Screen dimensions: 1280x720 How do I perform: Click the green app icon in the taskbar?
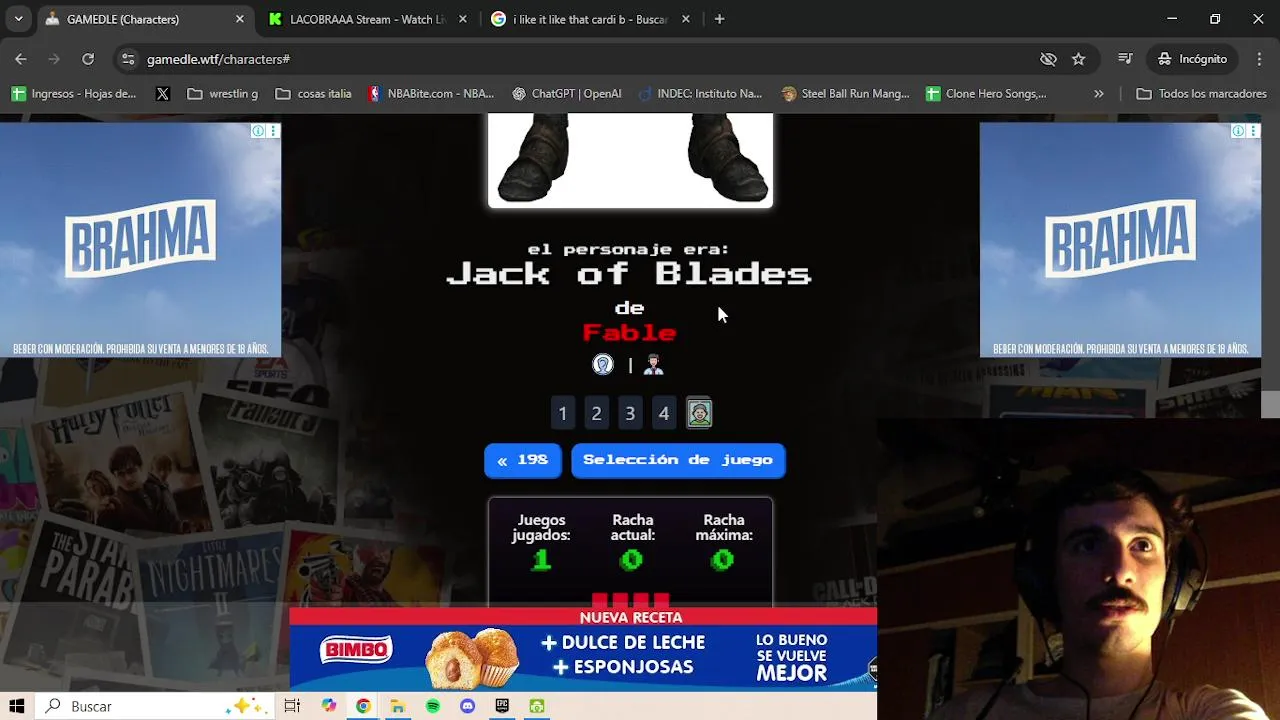(x=537, y=706)
